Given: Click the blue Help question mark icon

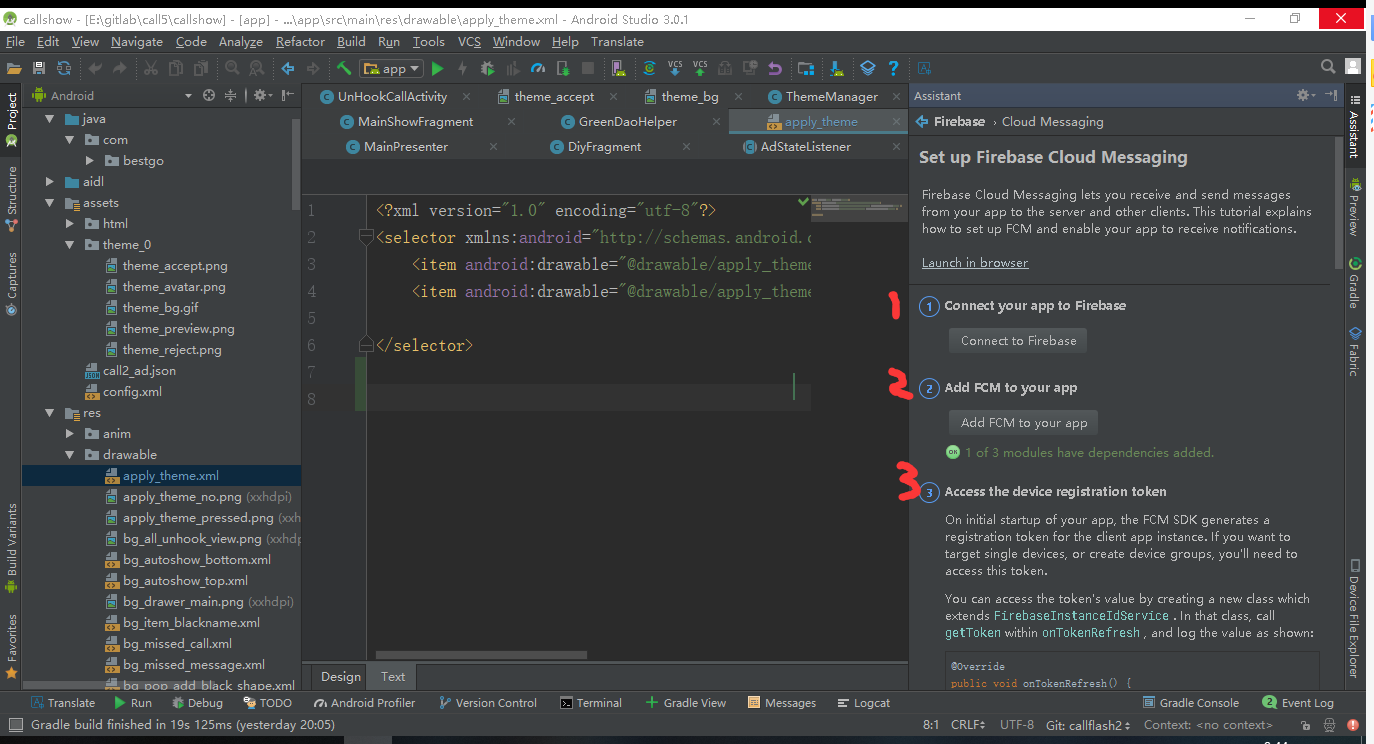Looking at the screenshot, I should (x=893, y=68).
